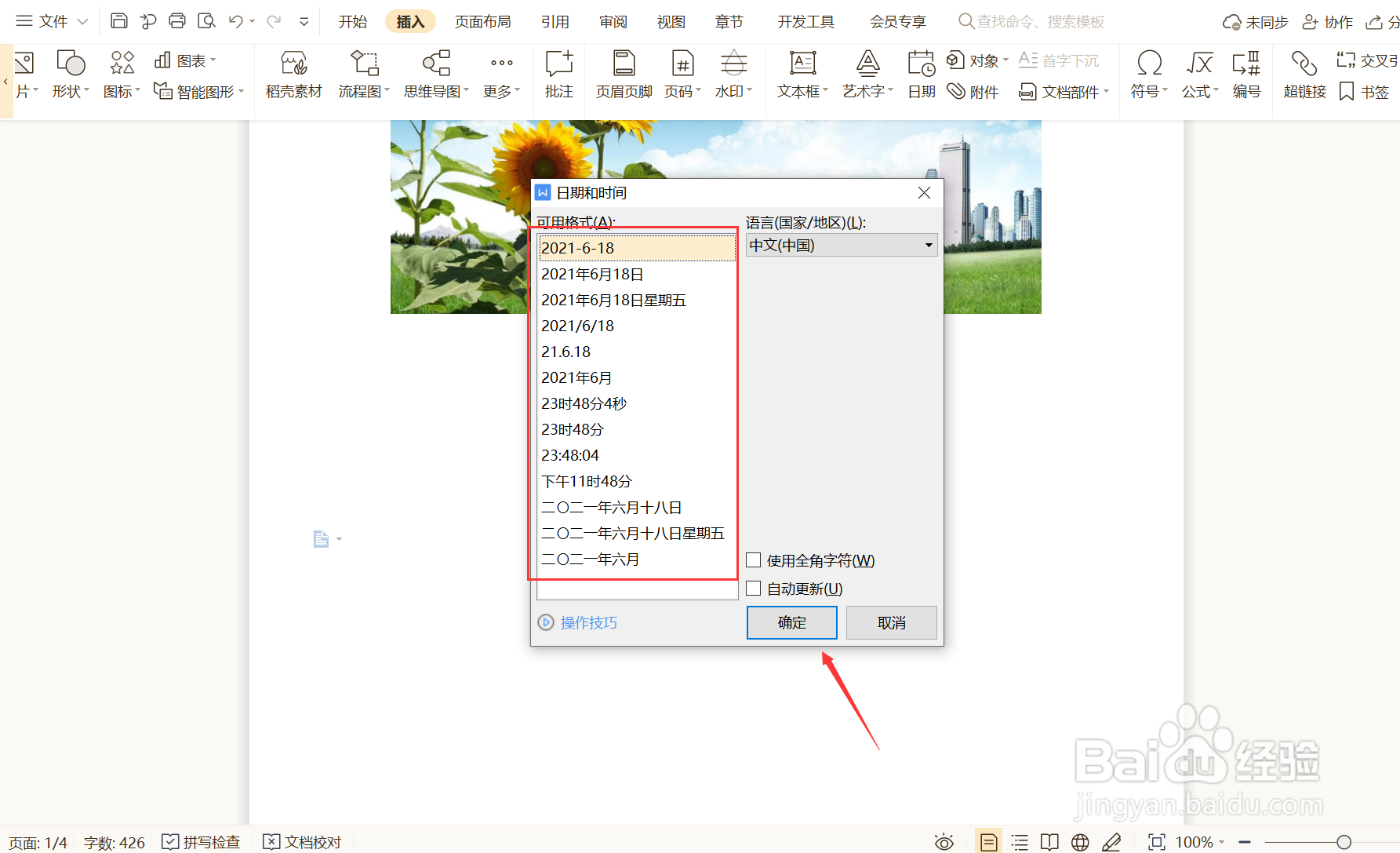Viewport: 1400px width, 853px height.
Task: Click 取消 in date dialog
Action: coord(892,622)
